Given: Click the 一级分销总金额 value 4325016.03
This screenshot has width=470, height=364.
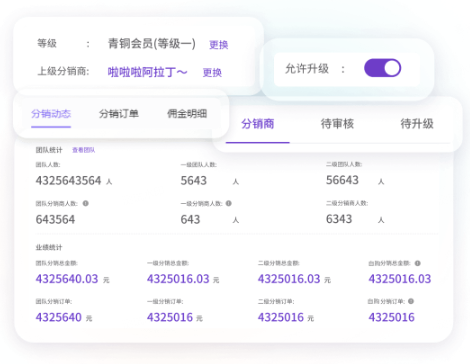Looking at the screenshot, I should (x=178, y=279).
